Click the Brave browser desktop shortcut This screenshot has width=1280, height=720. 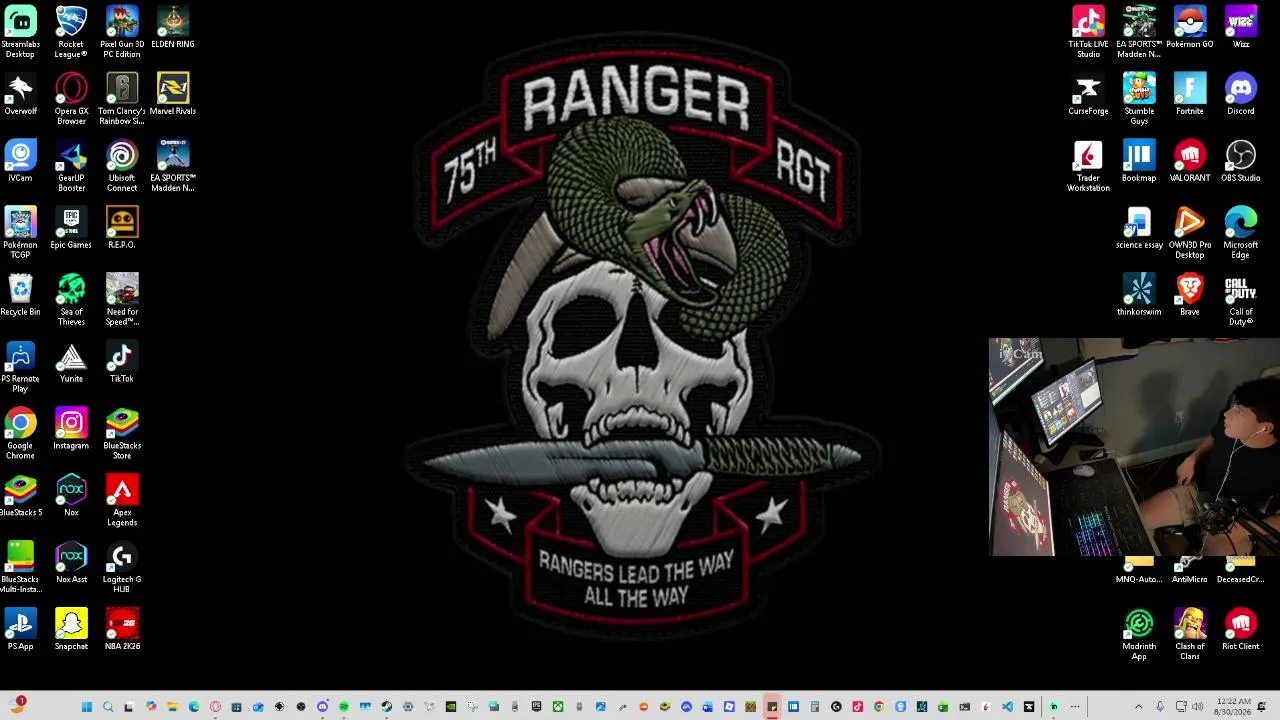pyautogui.click(x=1190, y=296)
